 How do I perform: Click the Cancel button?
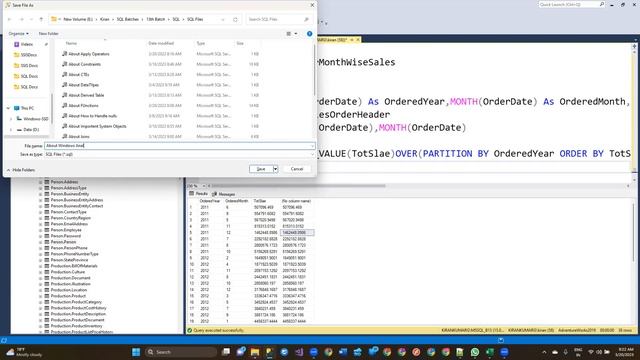tap(297, 169)
